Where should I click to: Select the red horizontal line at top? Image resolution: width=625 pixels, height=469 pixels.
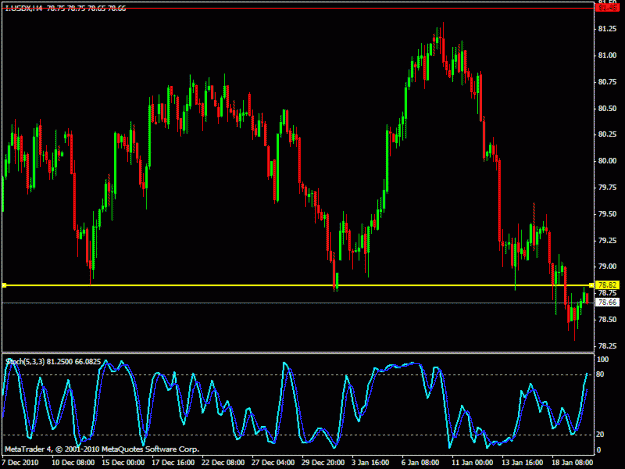click(297, 8)
